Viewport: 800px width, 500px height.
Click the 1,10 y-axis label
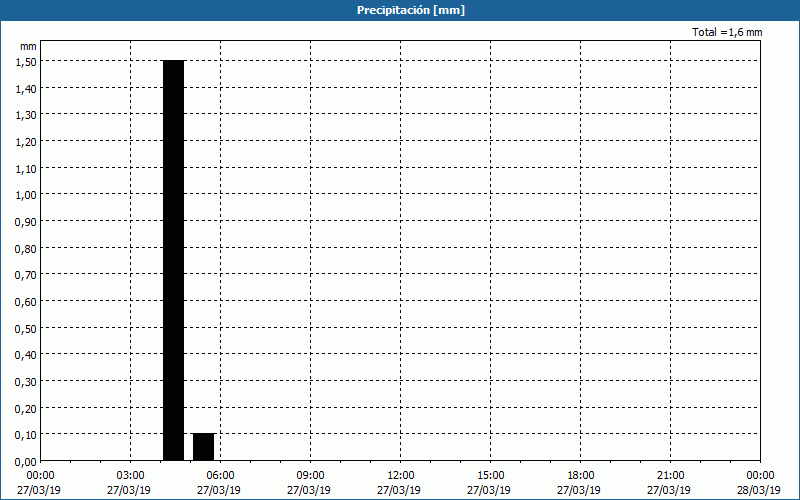[26, 168]
